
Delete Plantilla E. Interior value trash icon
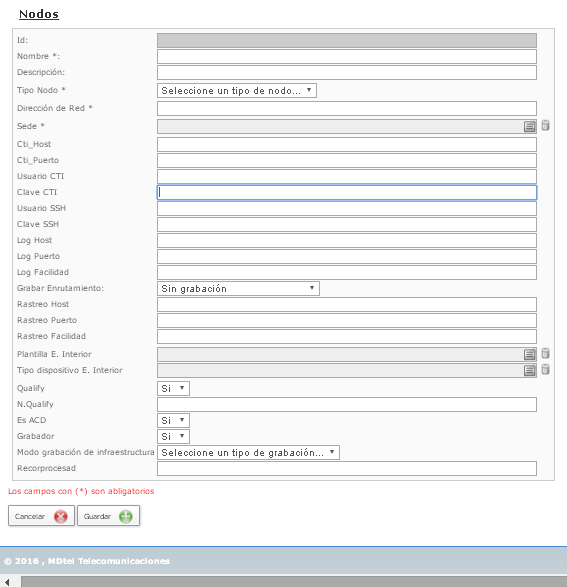pos(545,353)
